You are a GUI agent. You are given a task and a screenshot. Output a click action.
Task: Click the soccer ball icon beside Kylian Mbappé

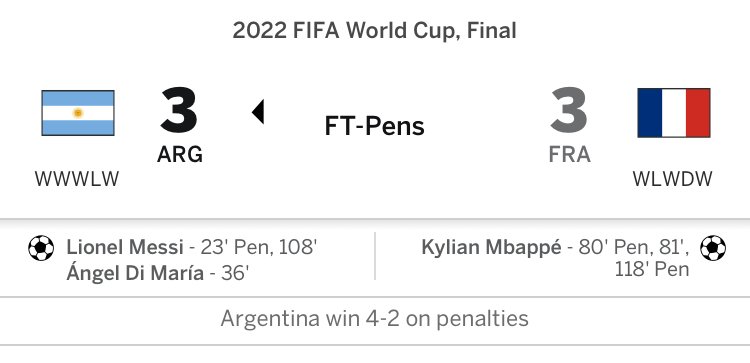pyautogui.click(x=713, y=248)
